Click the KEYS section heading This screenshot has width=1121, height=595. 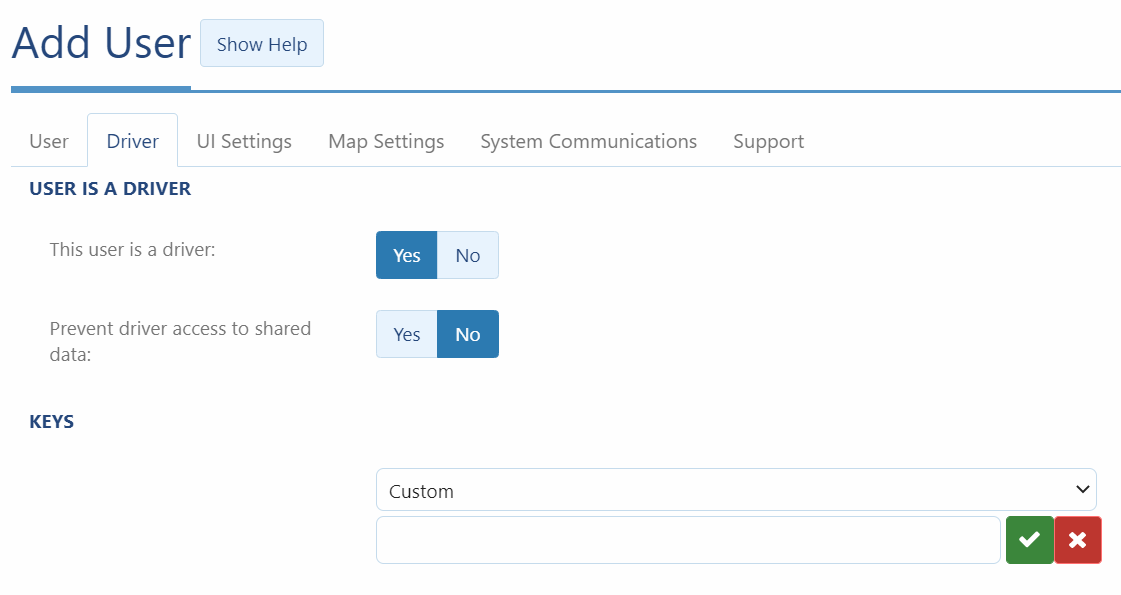pyautogui.click(x=52, y=421)
